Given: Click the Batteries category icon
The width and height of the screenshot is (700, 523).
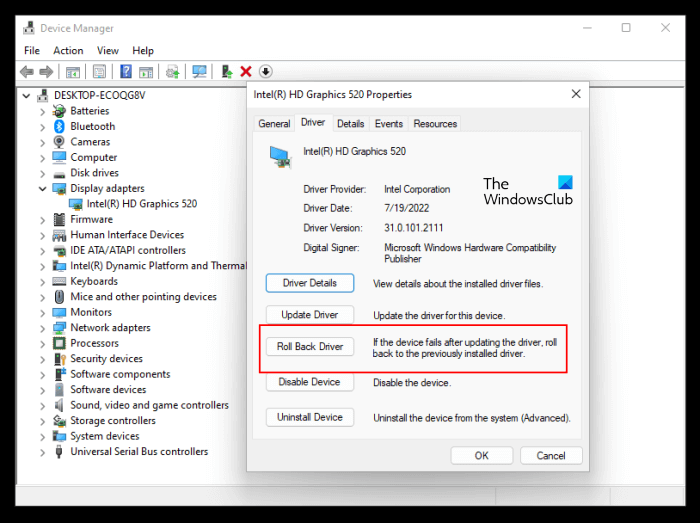Looking at the screenshot, I should pyautogui.click(x=59, y=111).
